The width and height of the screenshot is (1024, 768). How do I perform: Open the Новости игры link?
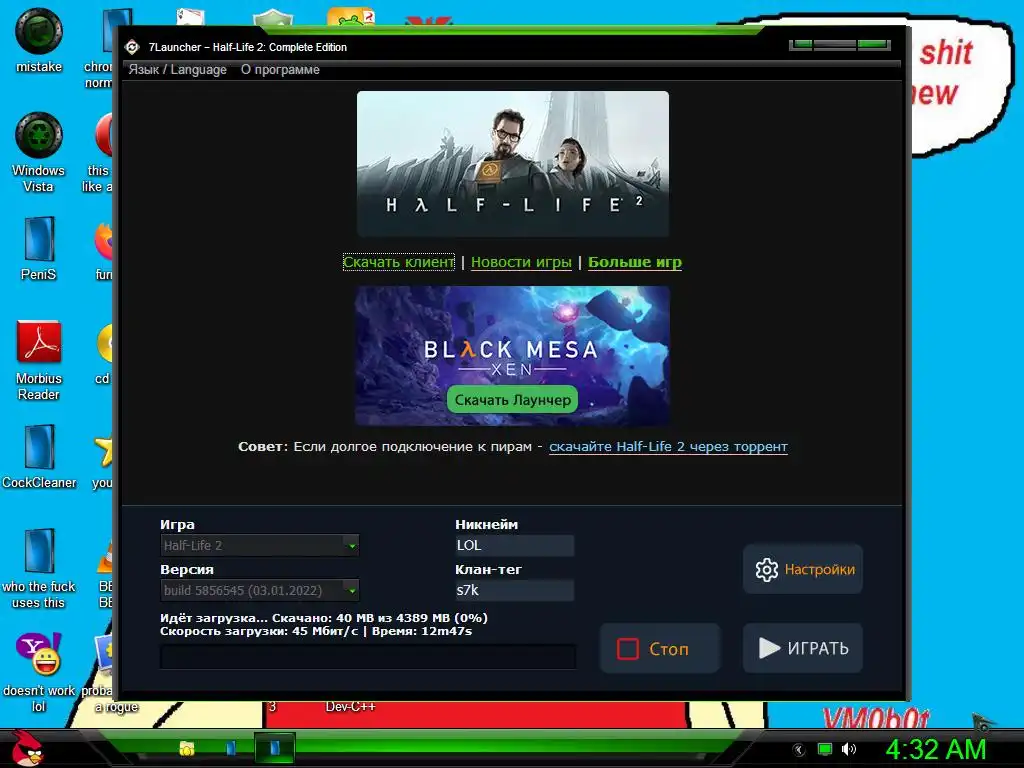(x=521, y=262)
